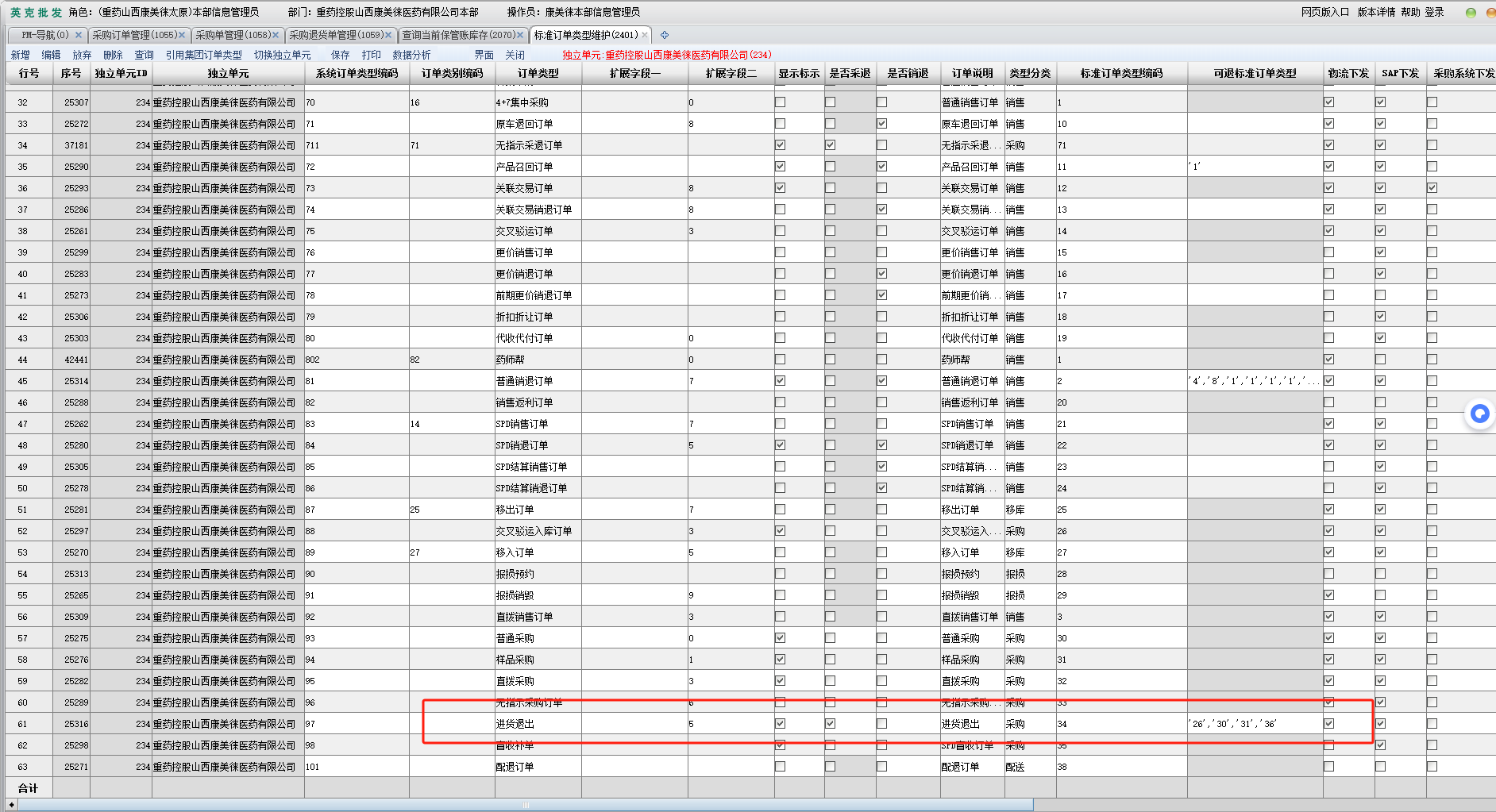The image size is (1496, 812).
Task: Select the 进货退出 order type cell
Action: pyautogui.click(x=538, y=724)
